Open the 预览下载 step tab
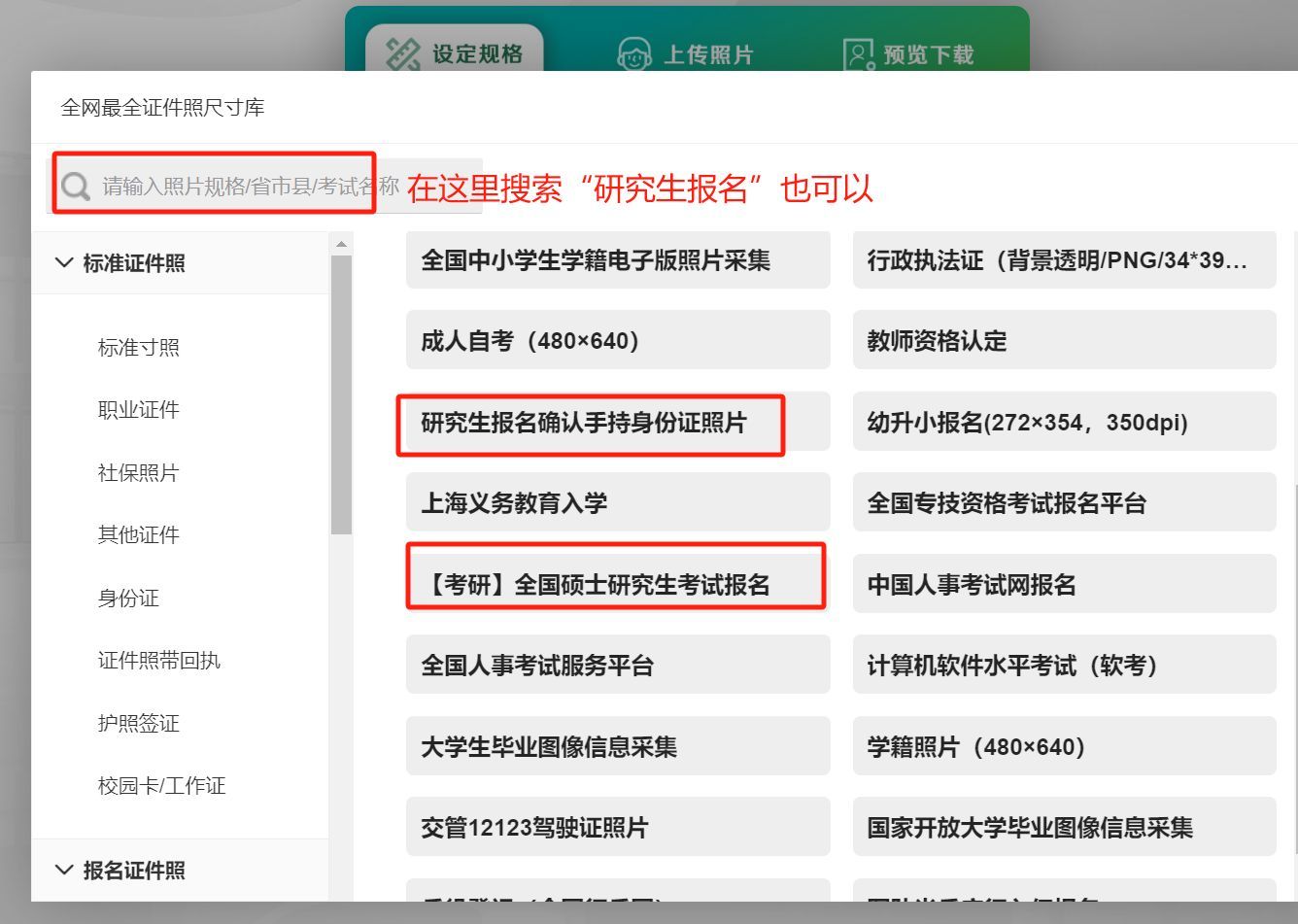Screen dimensions: 1298x924 (x=927, y=54)
